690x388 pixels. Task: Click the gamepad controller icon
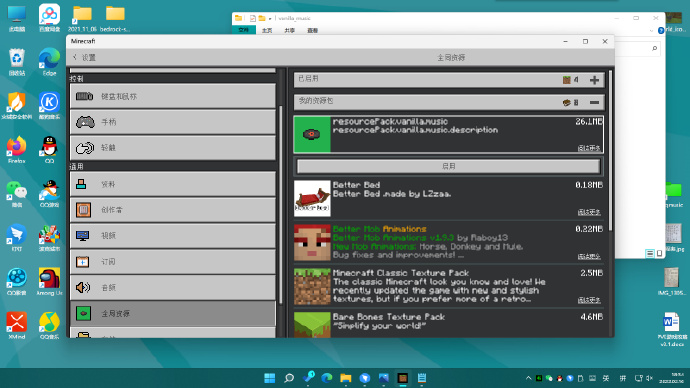coord(85,122)
